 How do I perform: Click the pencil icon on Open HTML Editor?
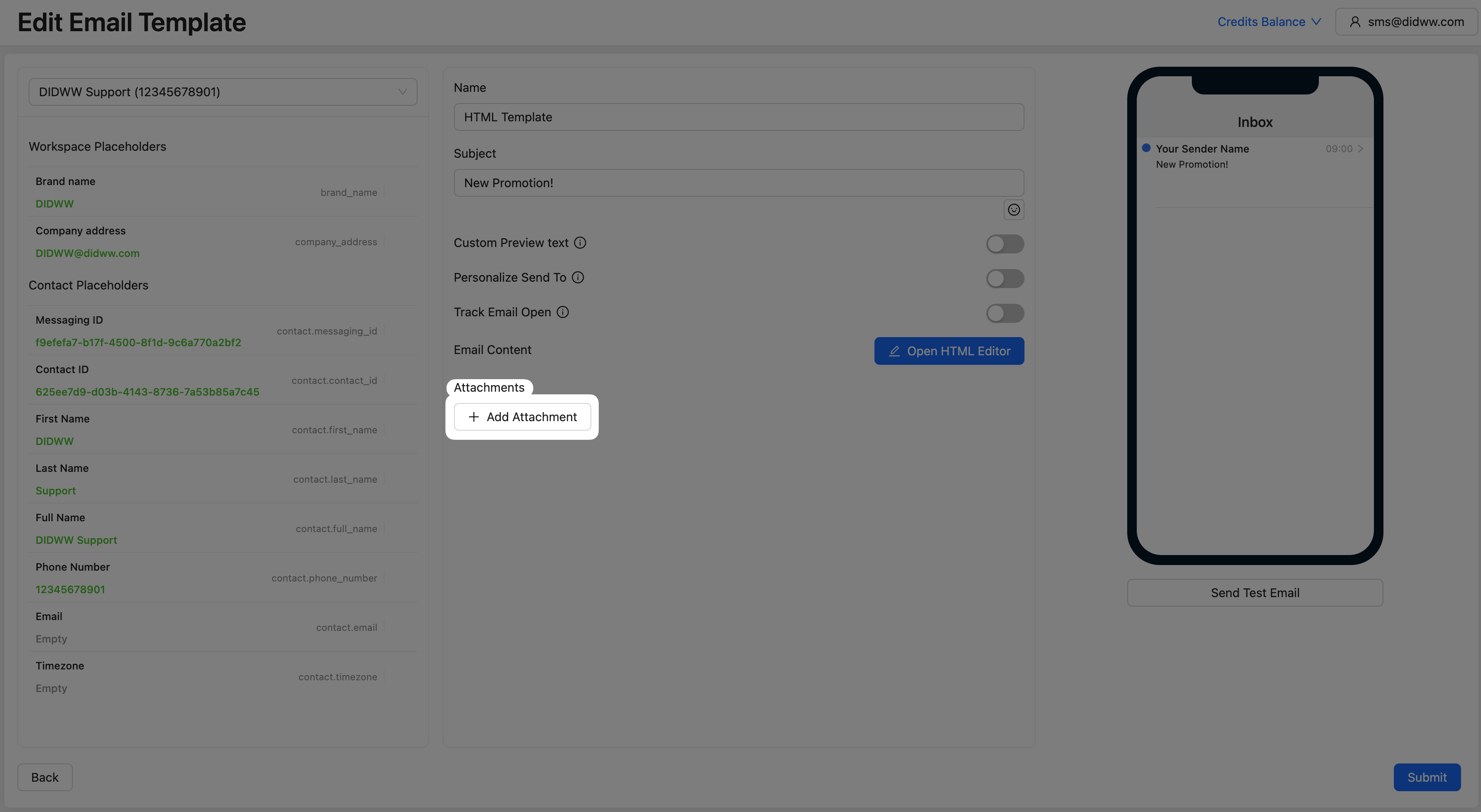tap(894, 351)
